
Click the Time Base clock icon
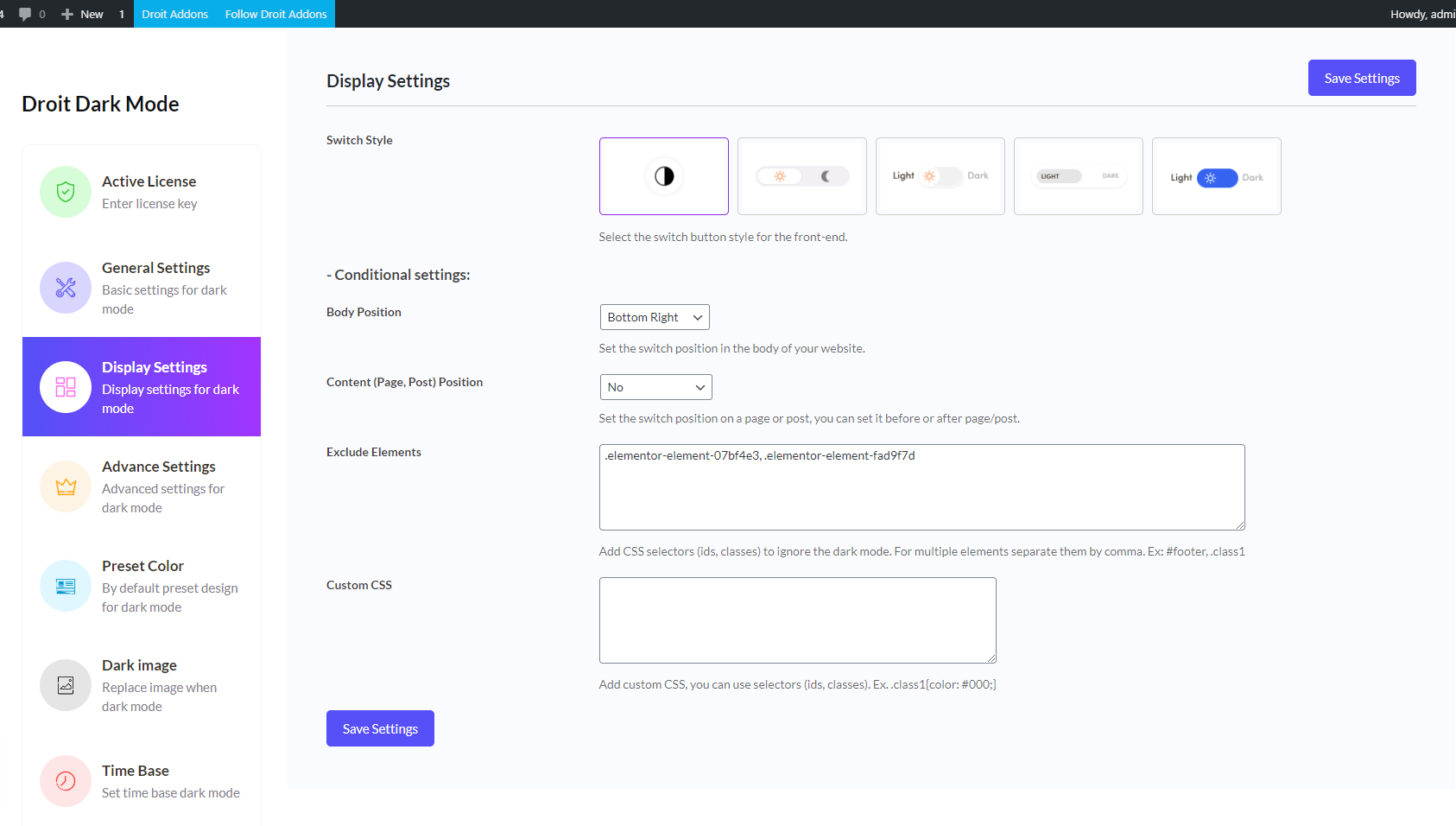point(66,781)
